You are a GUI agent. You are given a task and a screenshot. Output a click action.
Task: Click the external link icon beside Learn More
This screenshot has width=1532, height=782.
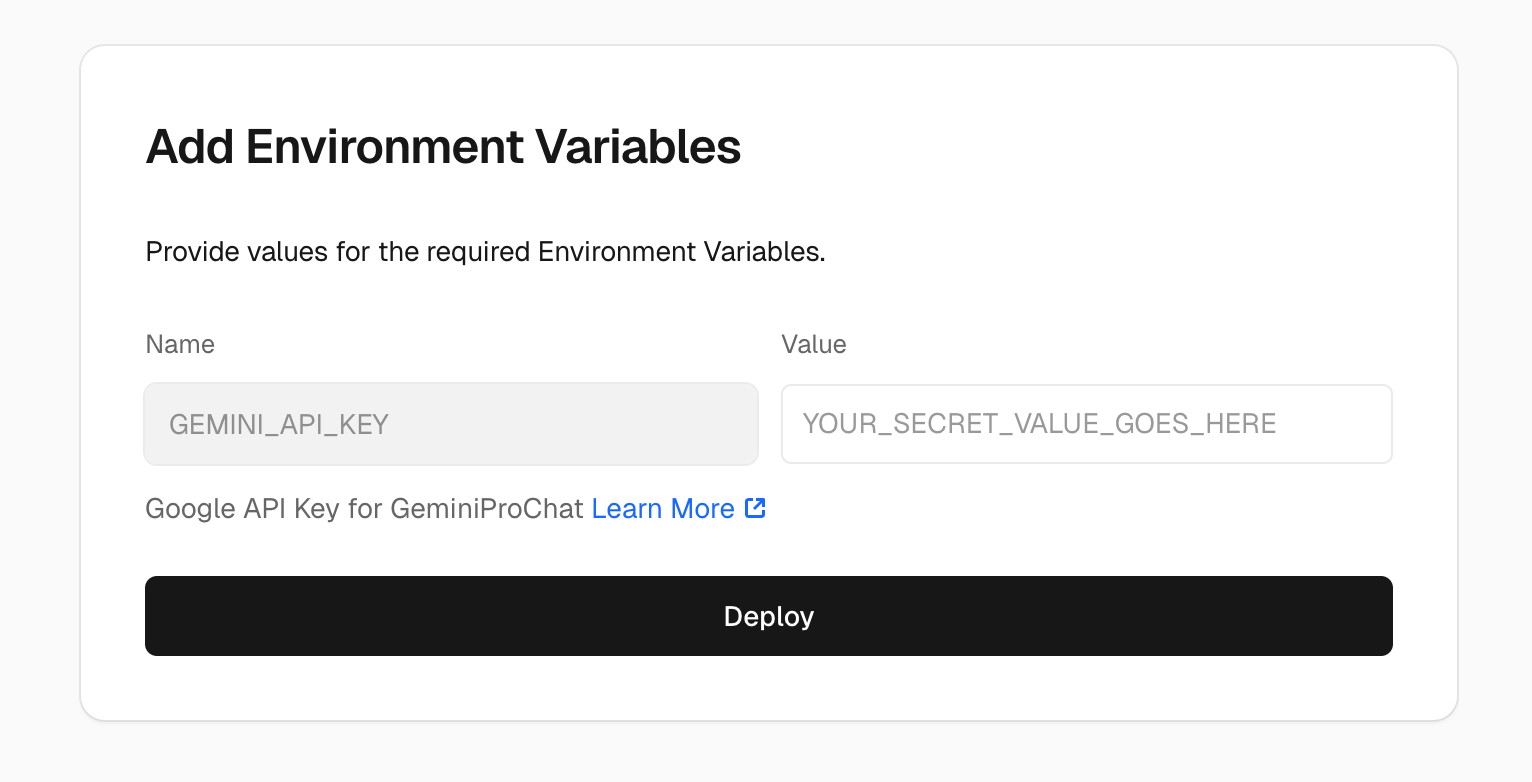[756, 508]
